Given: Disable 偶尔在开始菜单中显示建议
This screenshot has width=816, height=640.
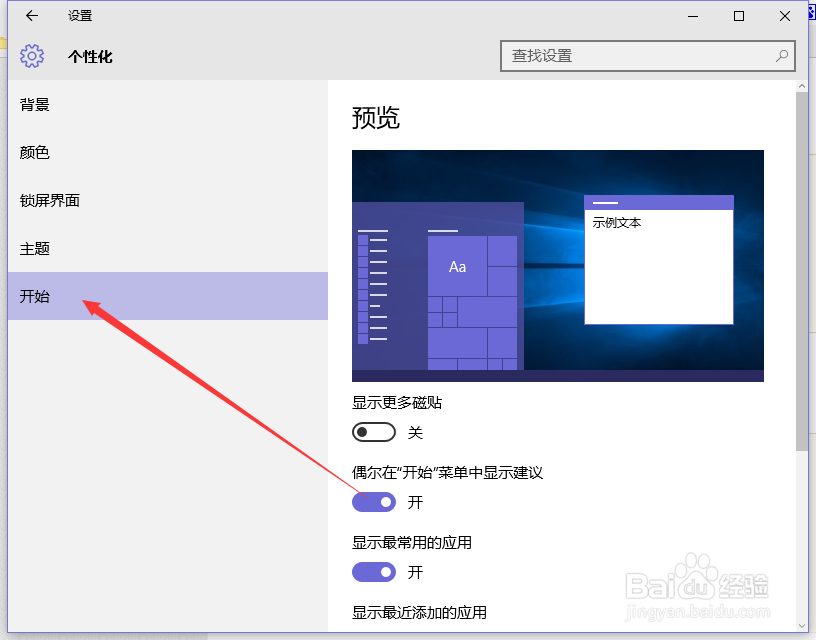Looking at the screenshot, I should pos(374,502).
